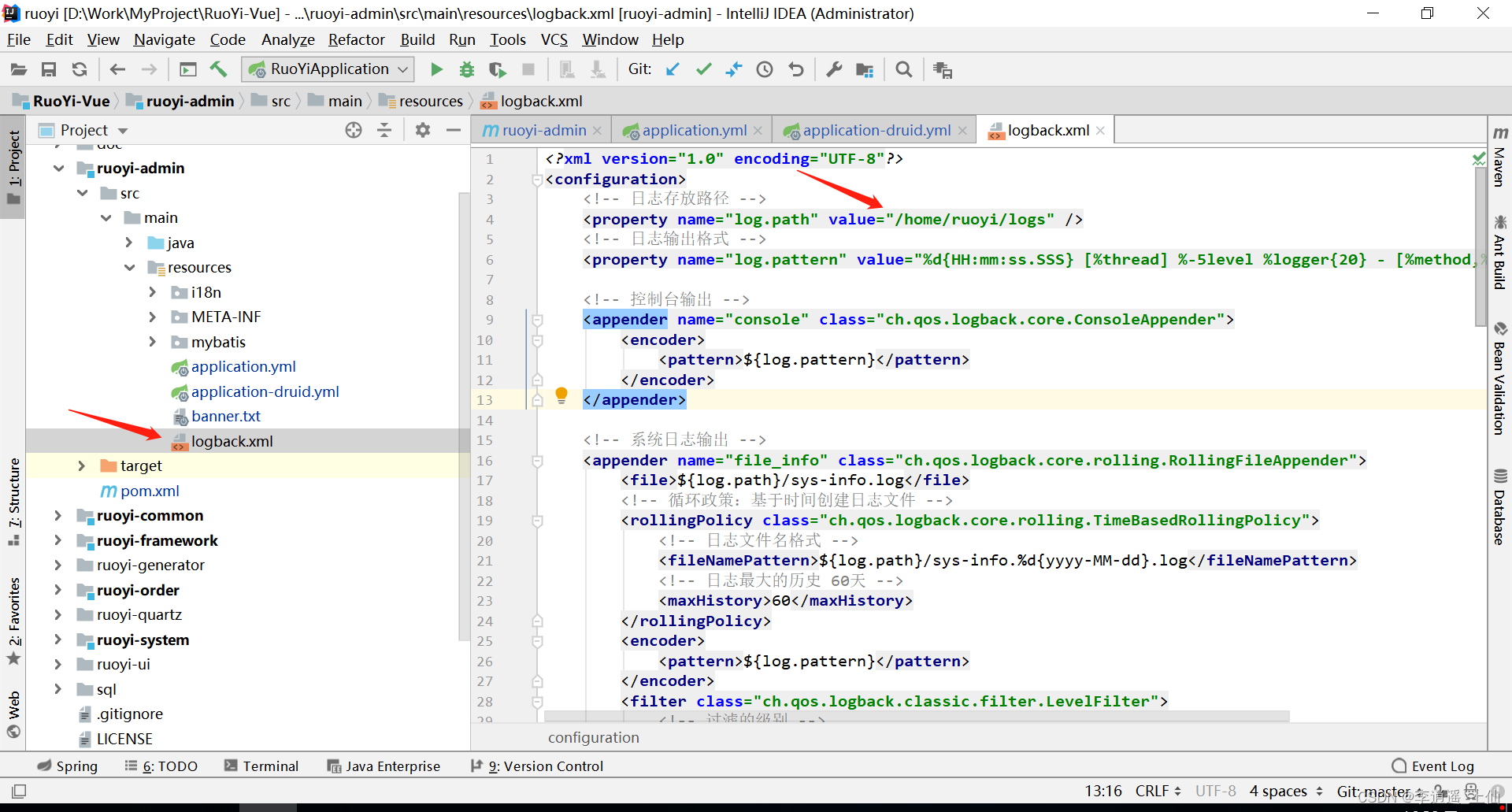Image resolution: width=1512 pixels, height=812 pixels.
Task: Click the Stop process square icon
Action: click(528, 69)
